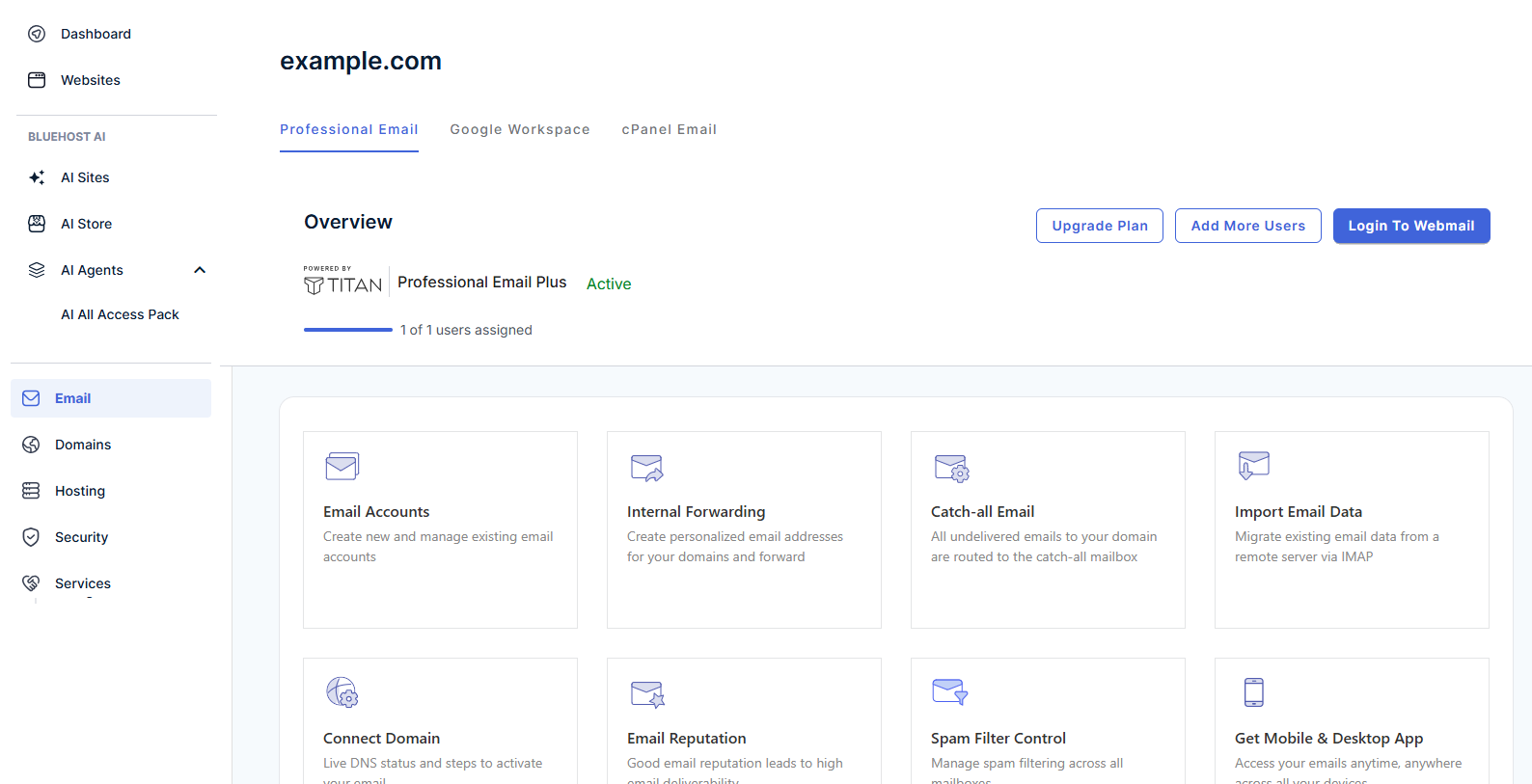Open the Connect Domain card title
The height and width of the screenshot is (784, 1532).
(x=381, y=739)
